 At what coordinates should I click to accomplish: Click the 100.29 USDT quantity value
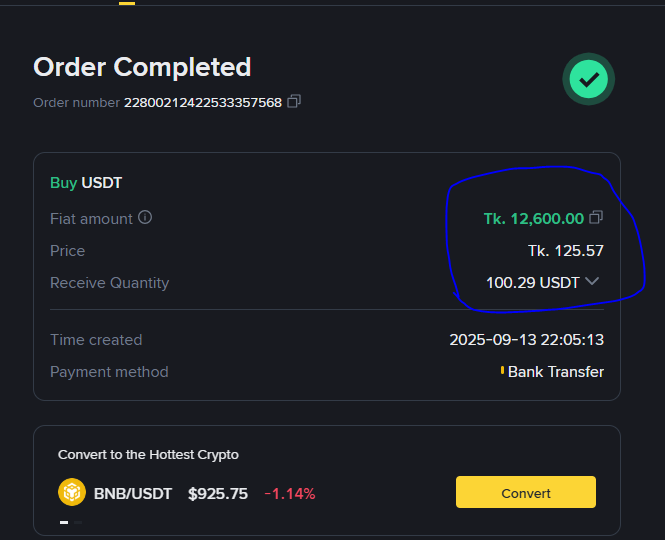[x=532, y=282]
